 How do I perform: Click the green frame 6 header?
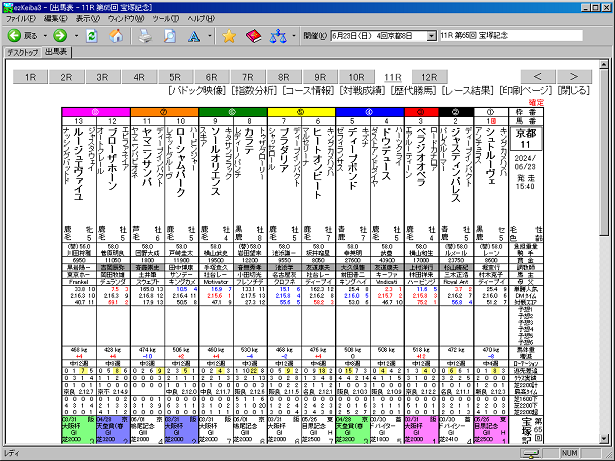(233, 112)
